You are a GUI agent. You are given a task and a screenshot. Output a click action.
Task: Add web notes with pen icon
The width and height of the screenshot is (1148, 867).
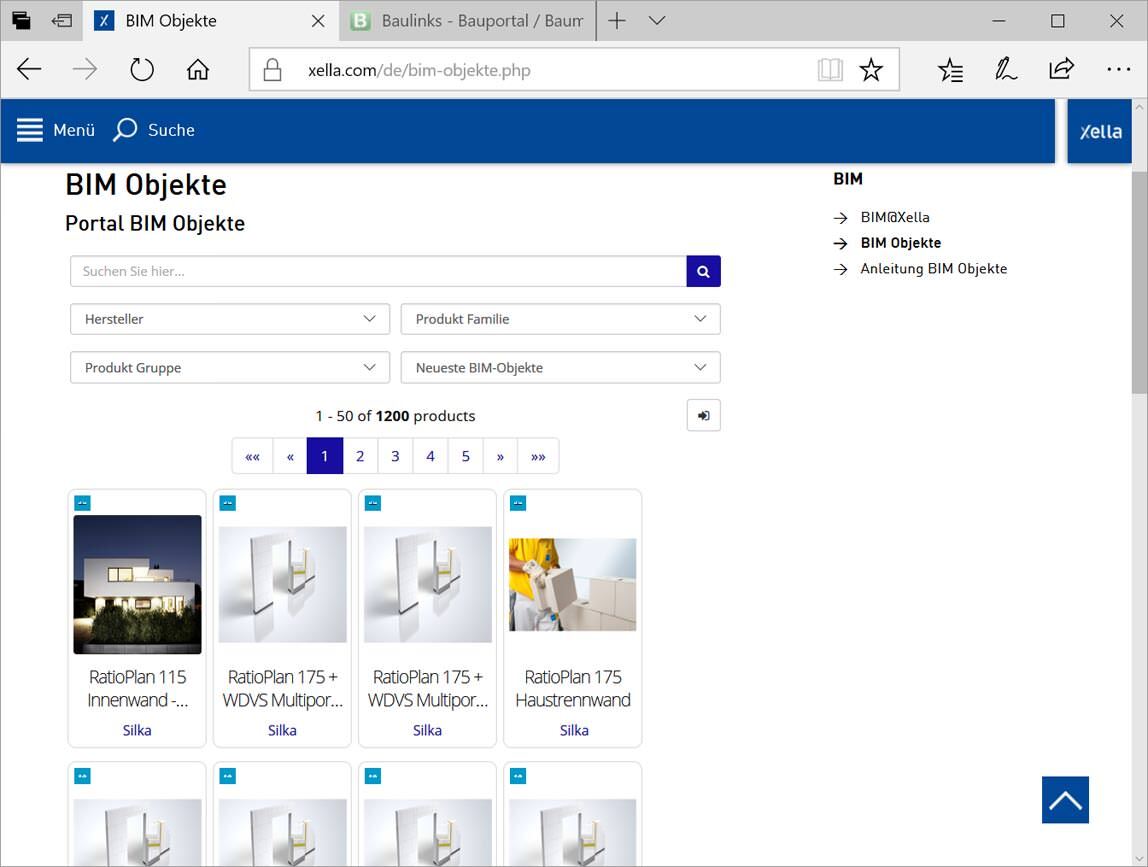1005,70
